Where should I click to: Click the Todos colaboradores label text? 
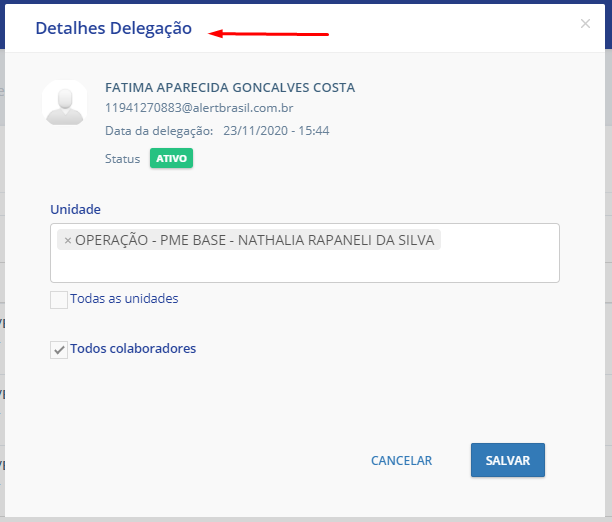coord(133,349)
